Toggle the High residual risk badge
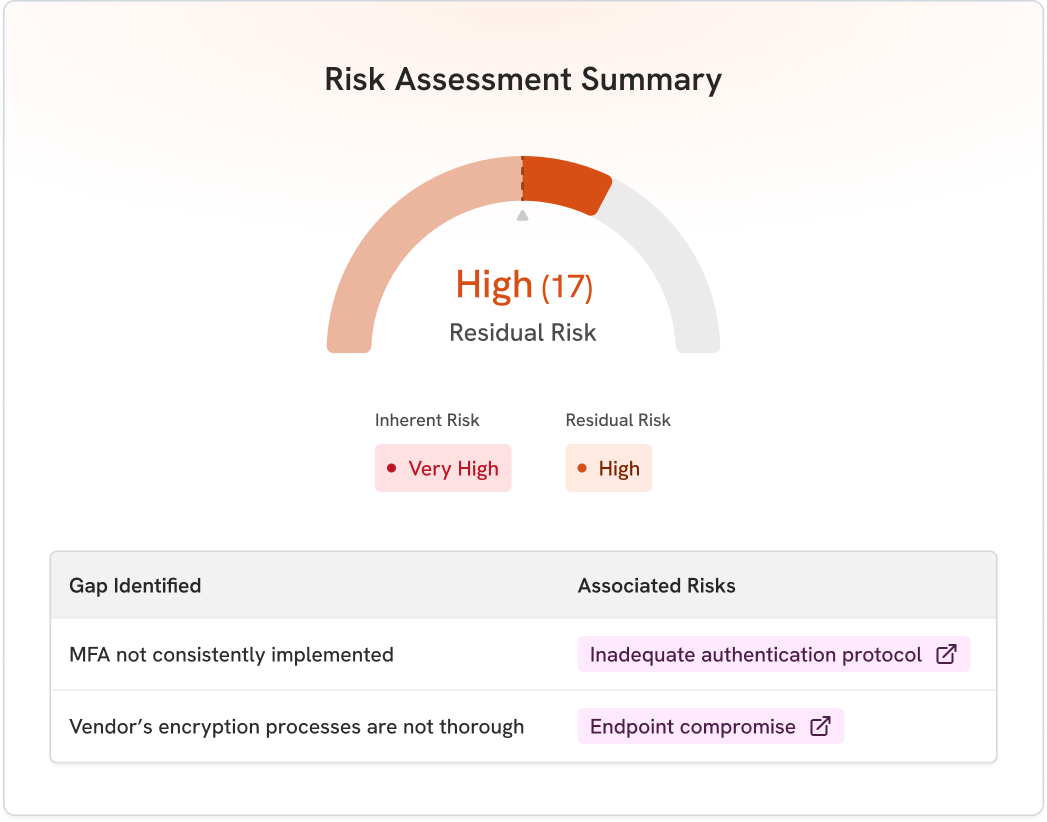Image resolution: width=1047 pixels, height=822 pixels. pos(609,467)
